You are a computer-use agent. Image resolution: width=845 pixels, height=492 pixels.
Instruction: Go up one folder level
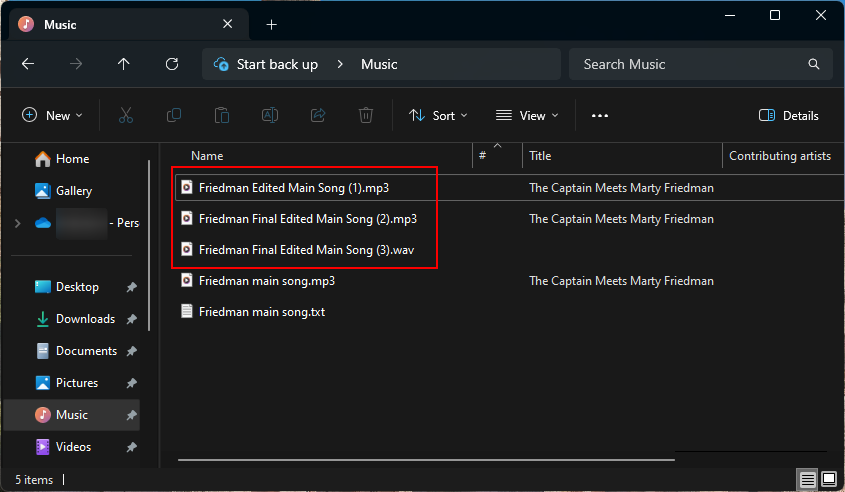[x=124, y=64]
